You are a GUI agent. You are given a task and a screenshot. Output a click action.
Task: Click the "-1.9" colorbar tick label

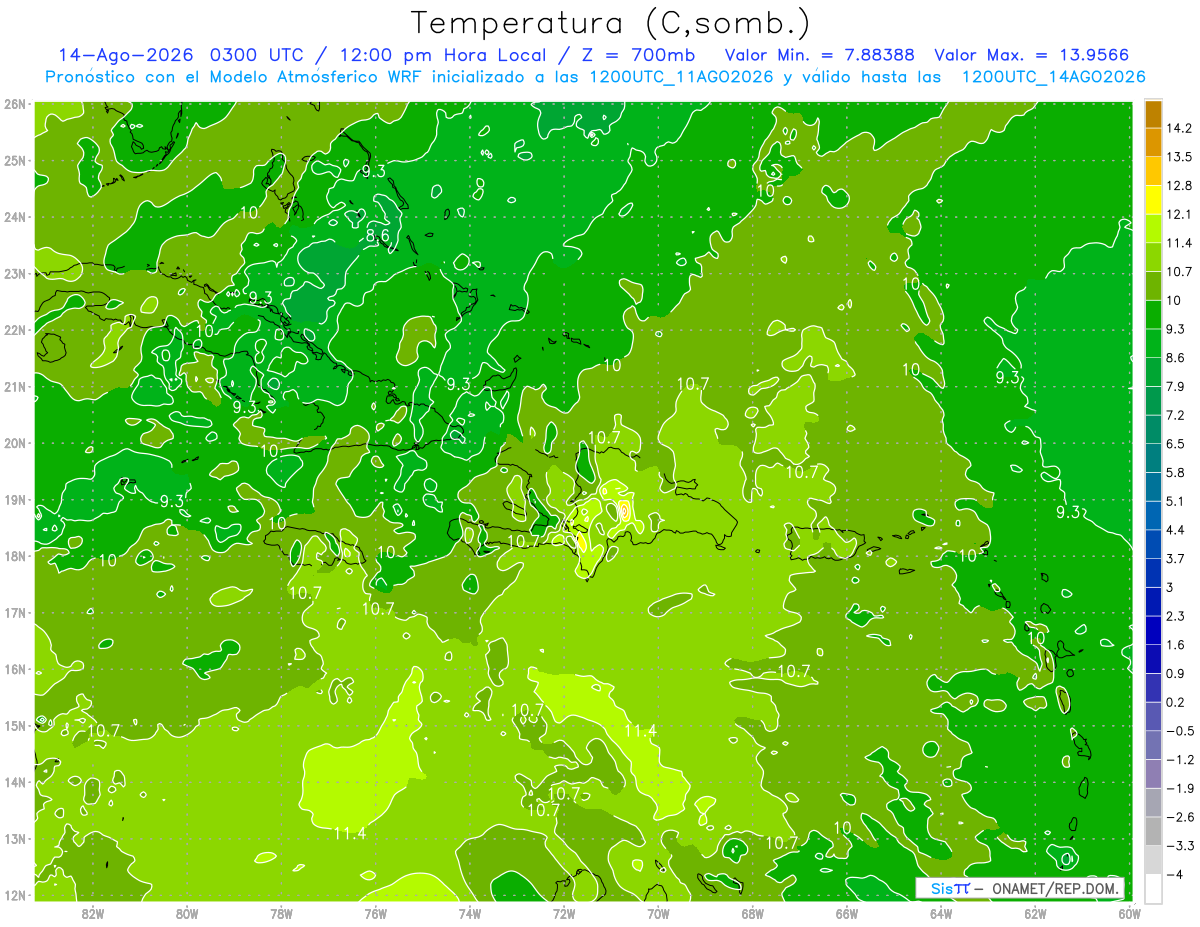[x=1179, y=788]
